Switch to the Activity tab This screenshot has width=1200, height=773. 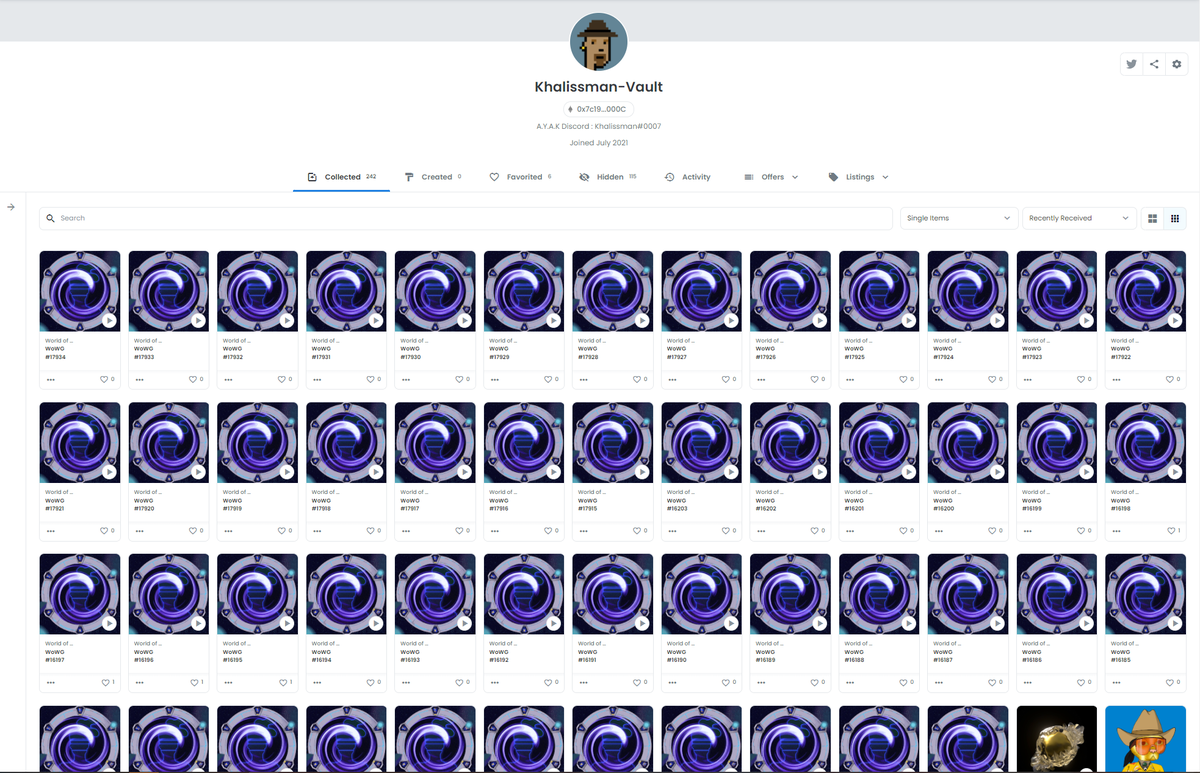click(688, 177)
